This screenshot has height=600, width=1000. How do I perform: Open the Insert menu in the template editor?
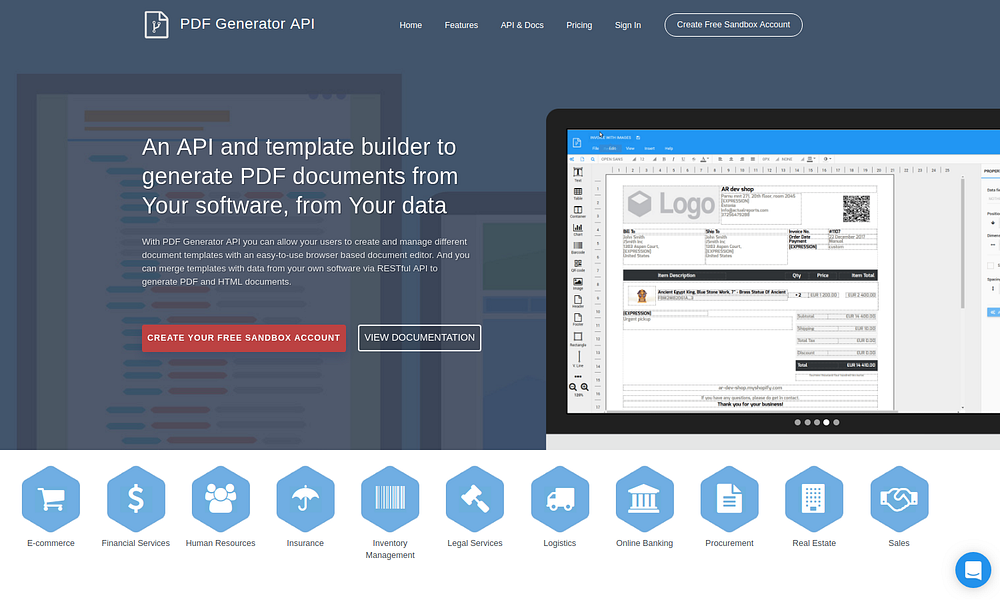(649, 148)
